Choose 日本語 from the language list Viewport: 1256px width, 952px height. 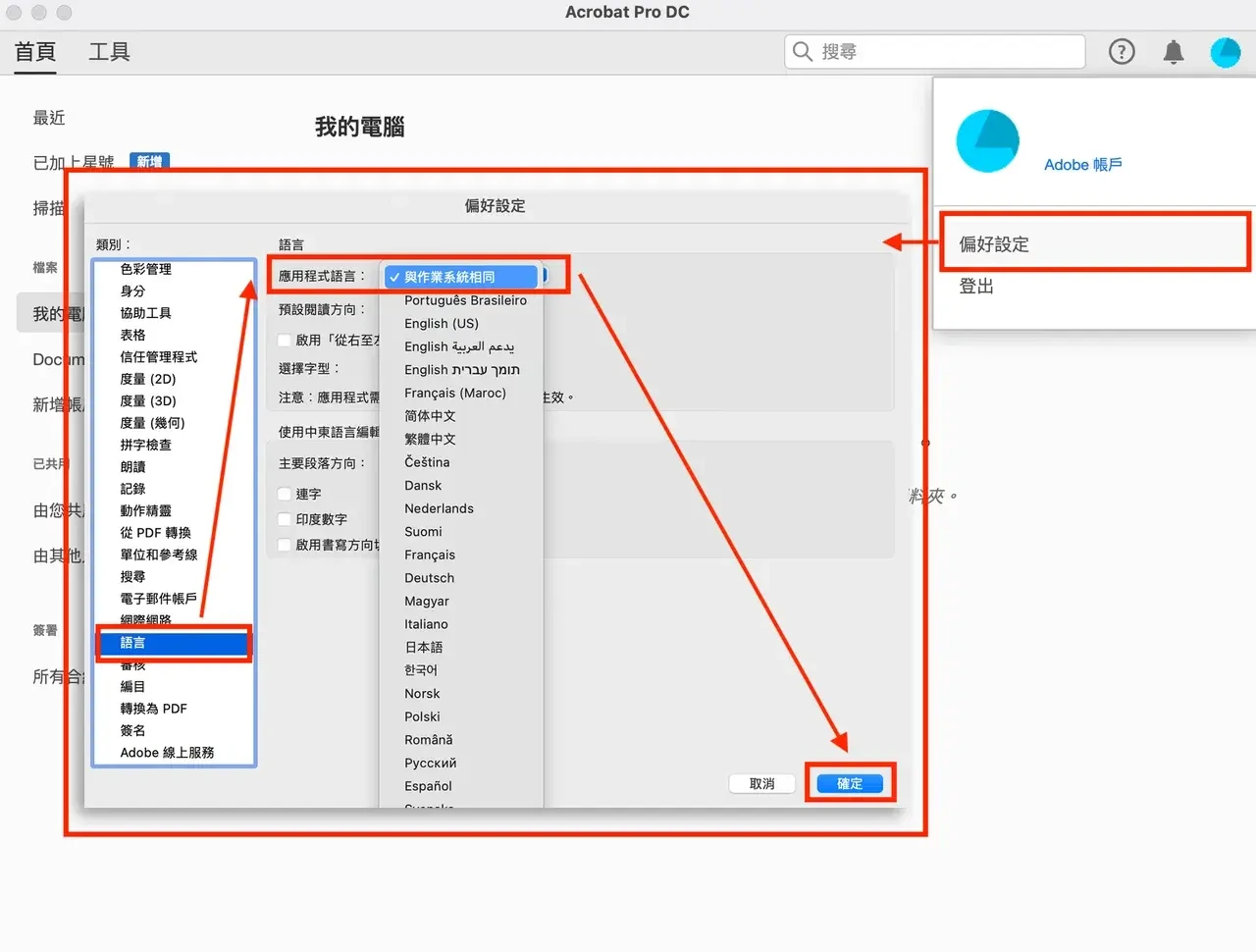point(424,647)
